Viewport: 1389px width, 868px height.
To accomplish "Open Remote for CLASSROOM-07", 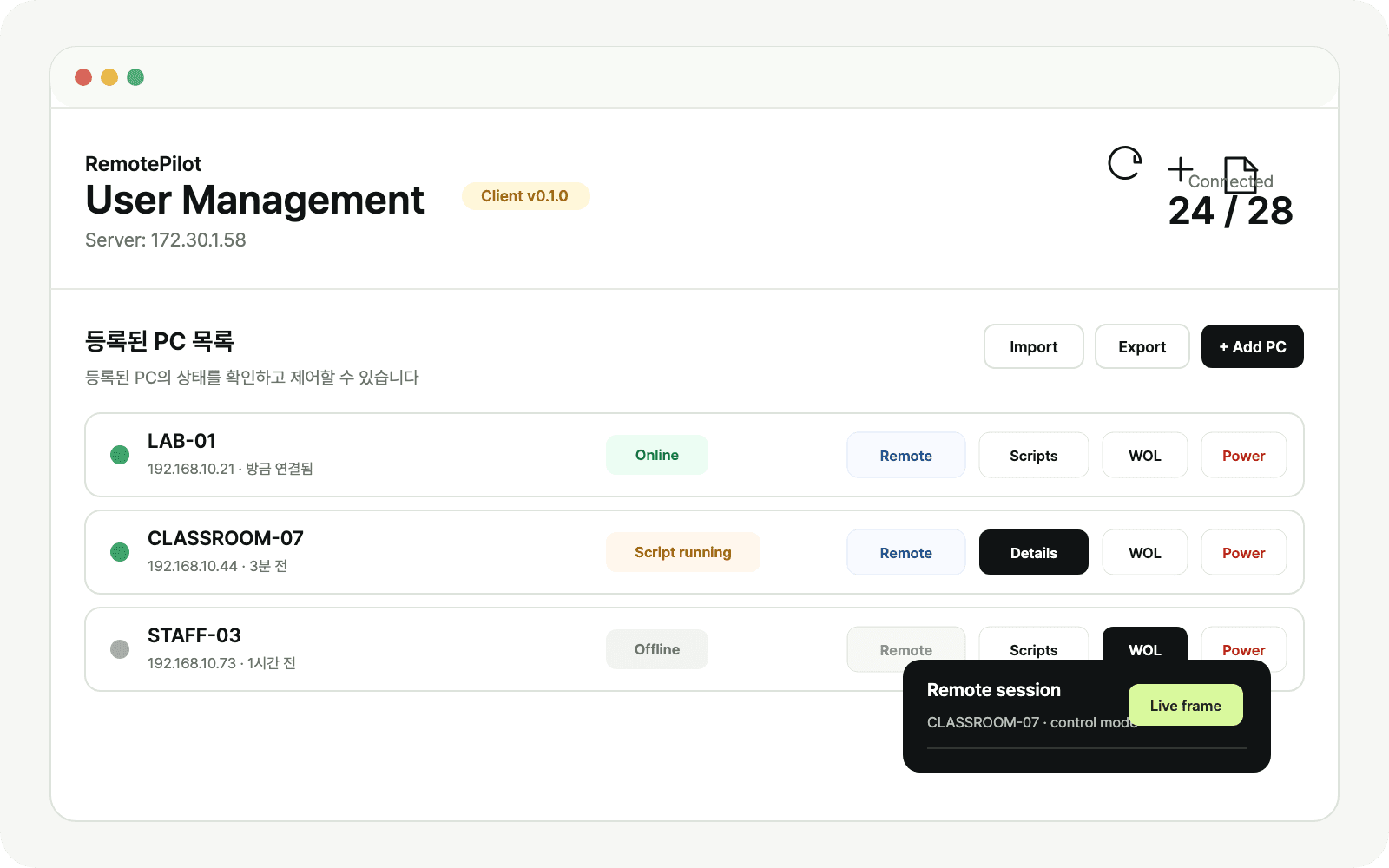I will click(x=906, y=552).
